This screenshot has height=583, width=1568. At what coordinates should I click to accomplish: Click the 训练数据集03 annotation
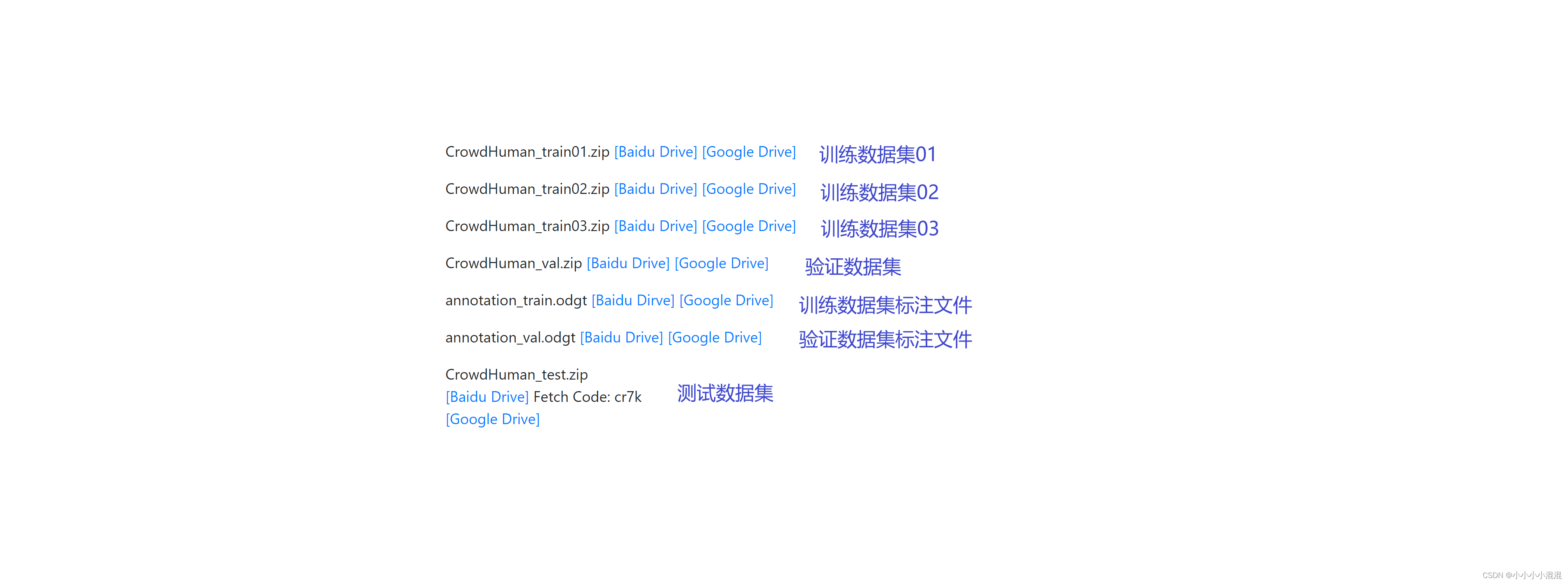click(879, 229)
